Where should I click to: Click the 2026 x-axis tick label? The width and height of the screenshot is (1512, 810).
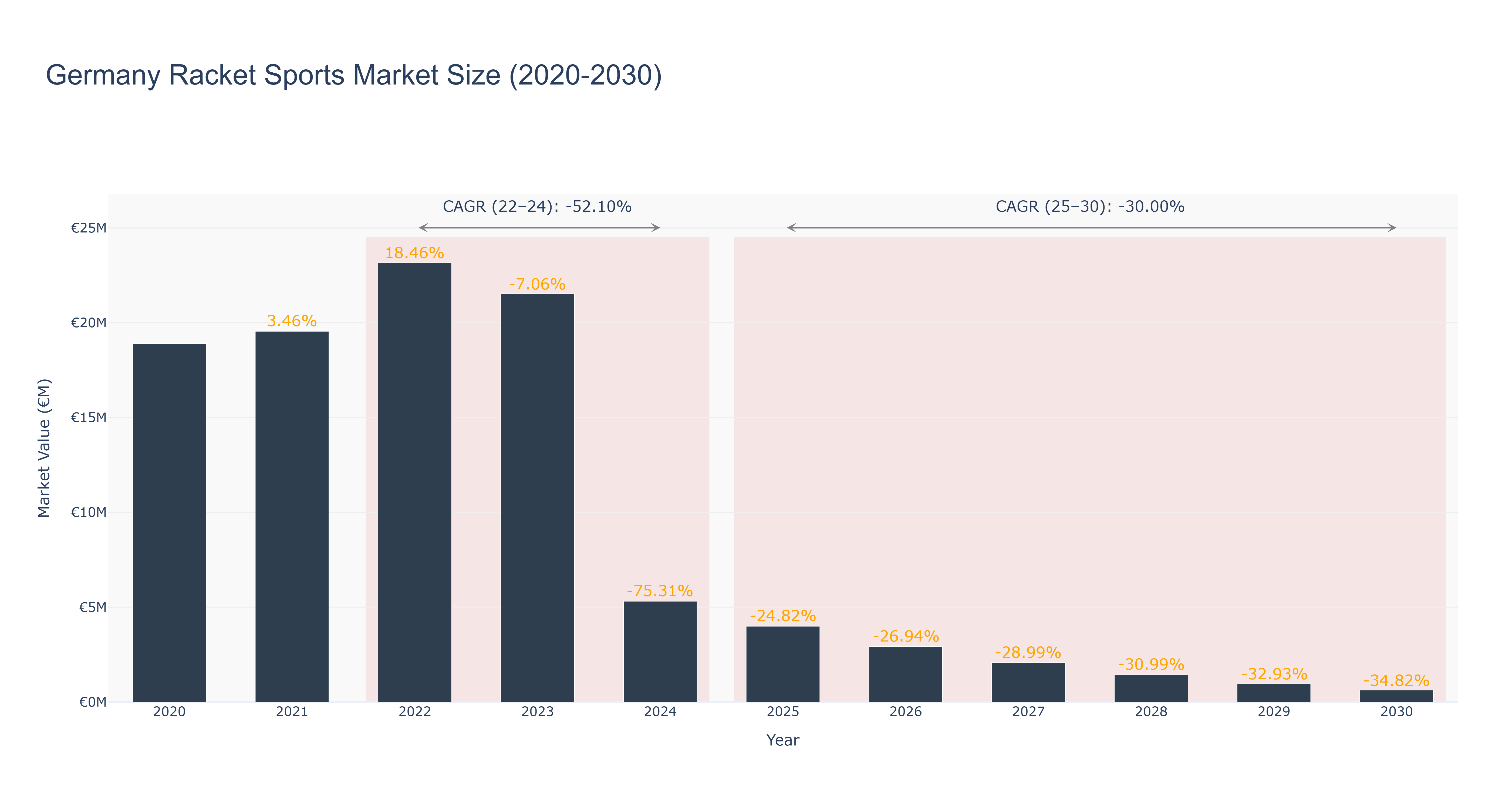click(905, 712)
